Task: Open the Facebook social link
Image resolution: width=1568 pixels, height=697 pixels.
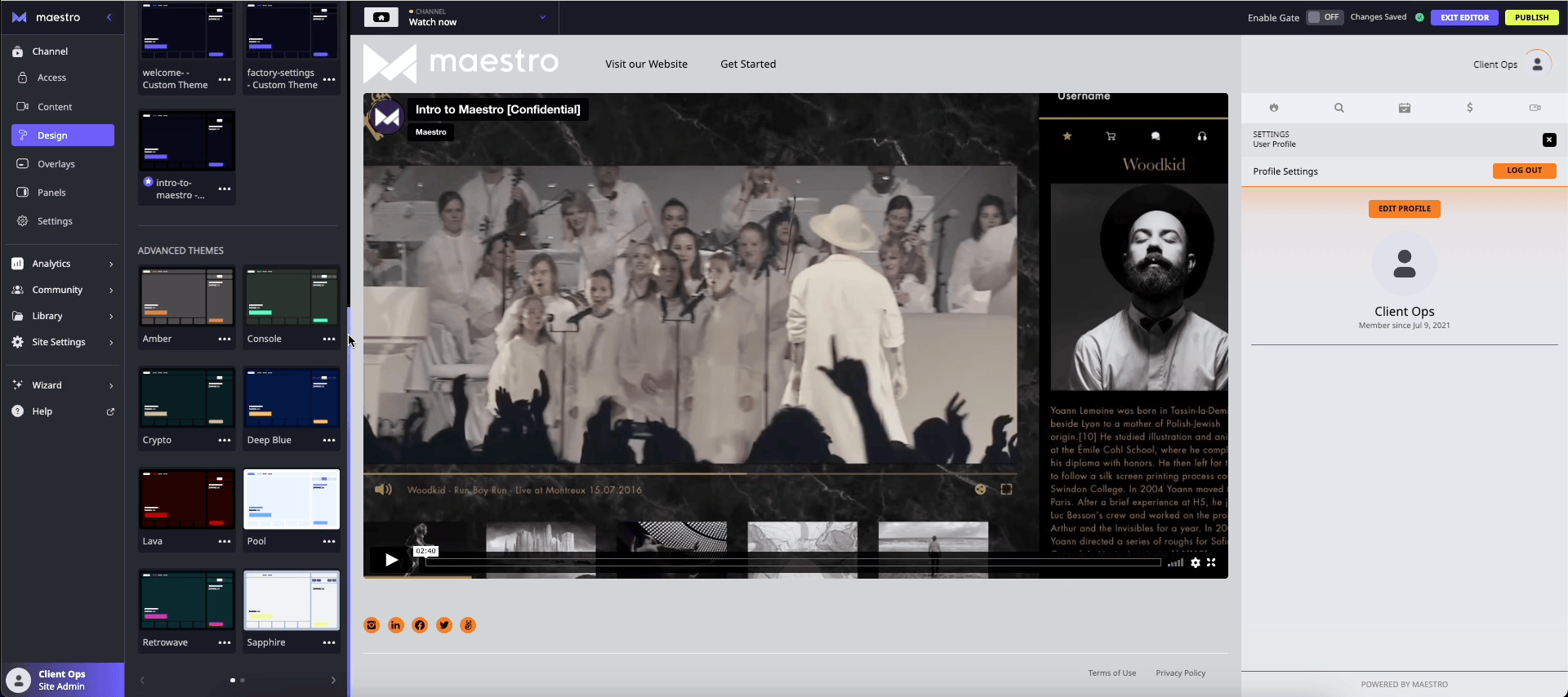Action: (420, 625)
